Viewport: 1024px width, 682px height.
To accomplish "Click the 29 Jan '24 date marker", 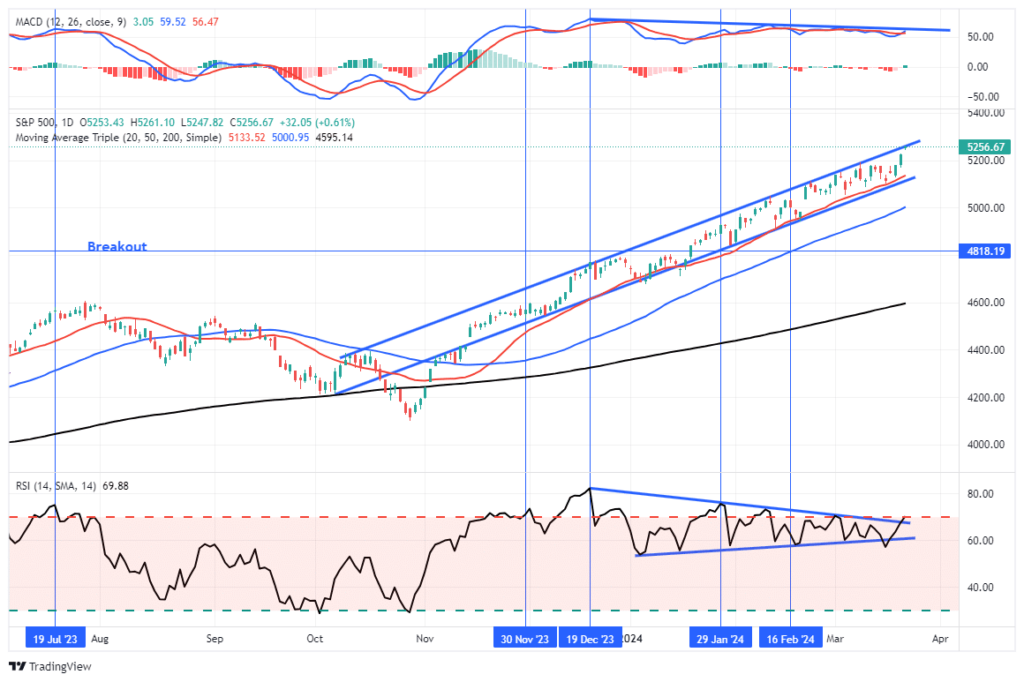I will 719,637.
